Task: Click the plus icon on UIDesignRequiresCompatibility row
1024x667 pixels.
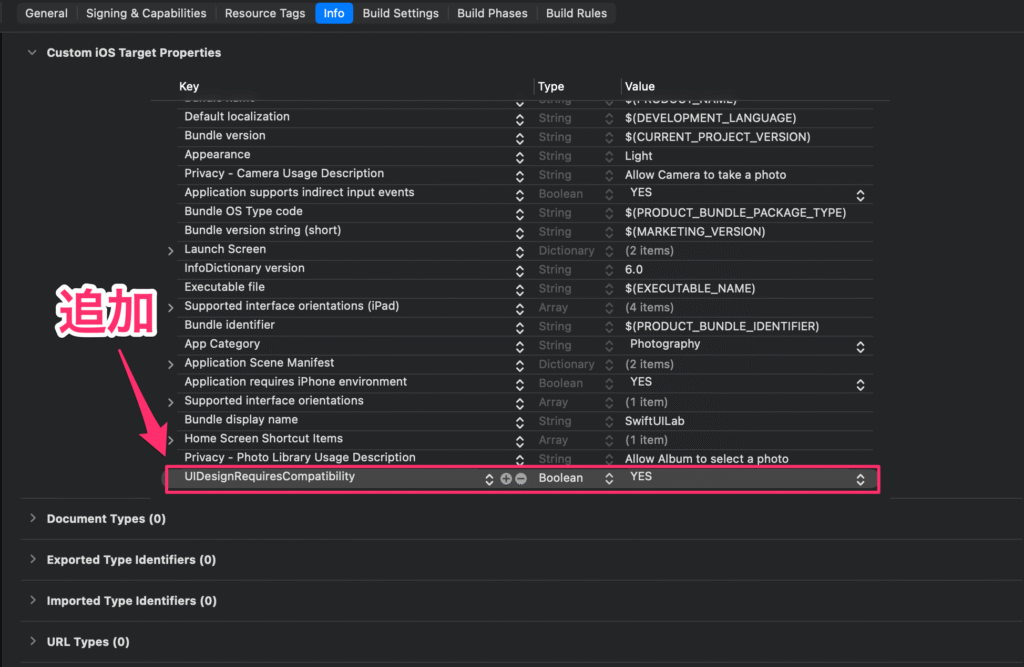Action: [506, 479]
